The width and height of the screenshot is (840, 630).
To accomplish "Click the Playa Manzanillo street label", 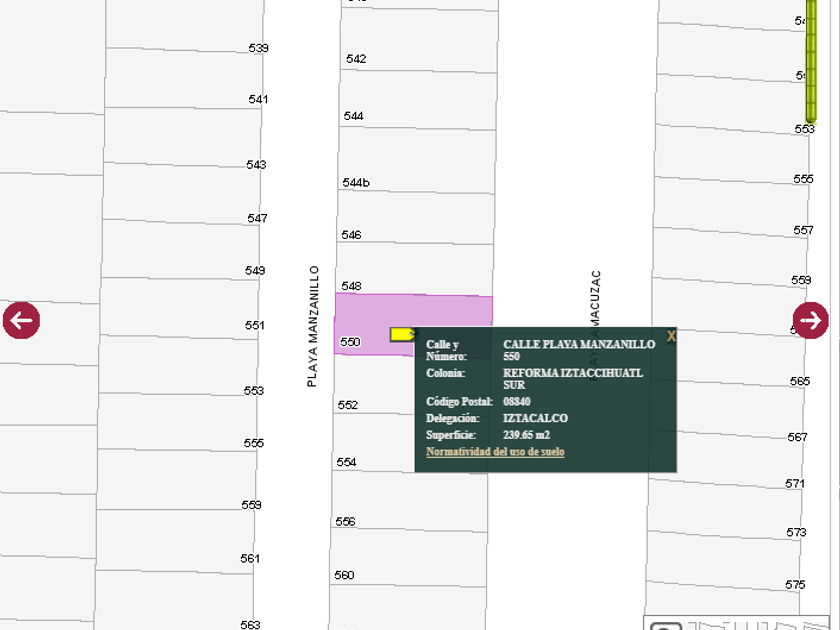I will click(x=313, y=326).
